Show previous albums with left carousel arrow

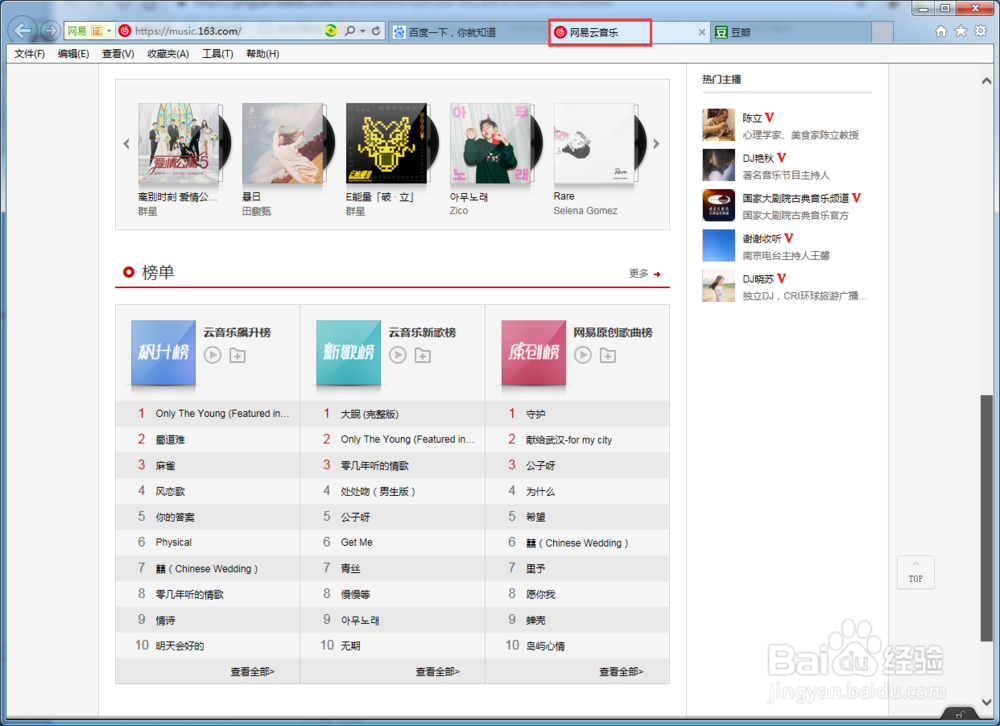126,144
